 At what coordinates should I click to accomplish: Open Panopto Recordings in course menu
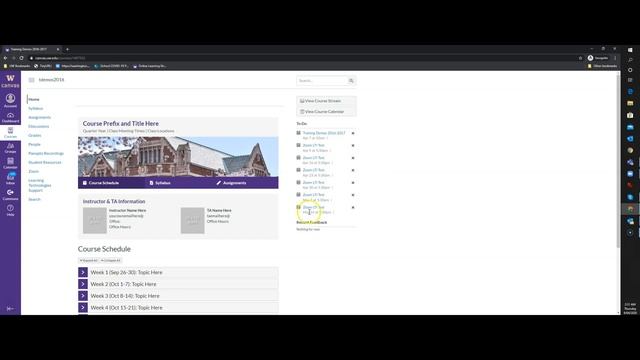[46, 153]
